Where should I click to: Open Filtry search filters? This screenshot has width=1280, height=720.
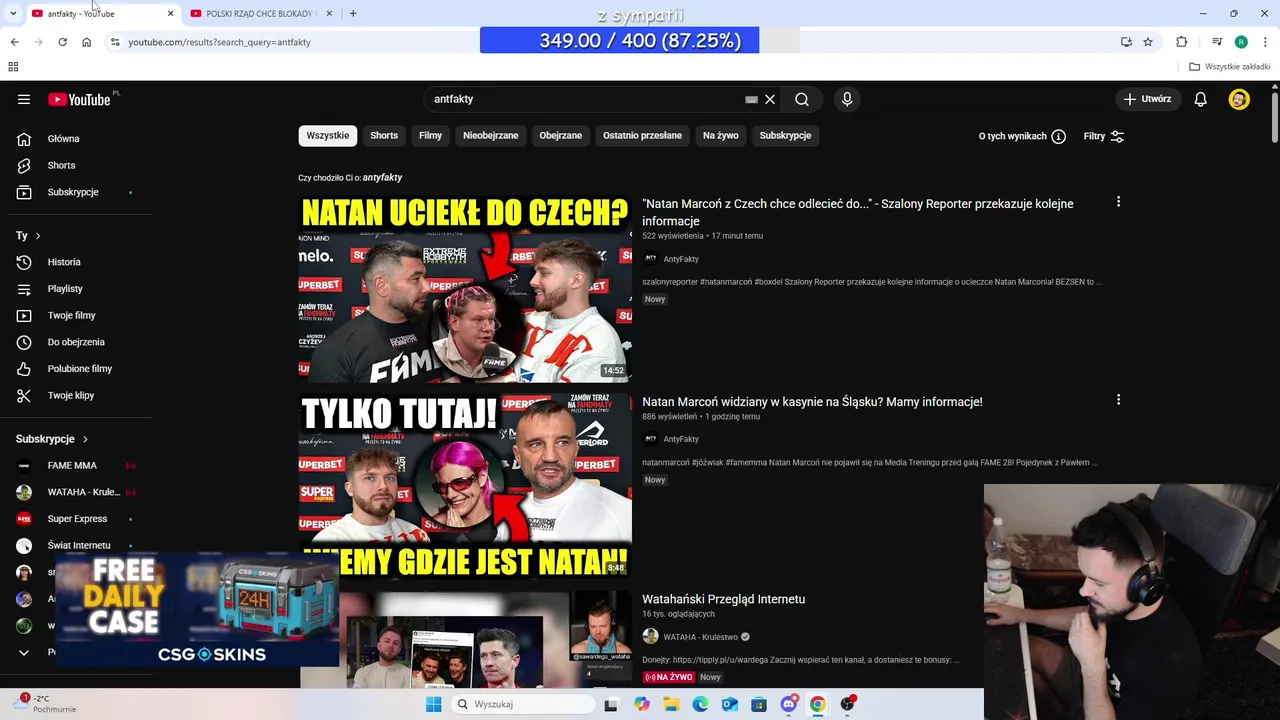[x=1104, y=136]
